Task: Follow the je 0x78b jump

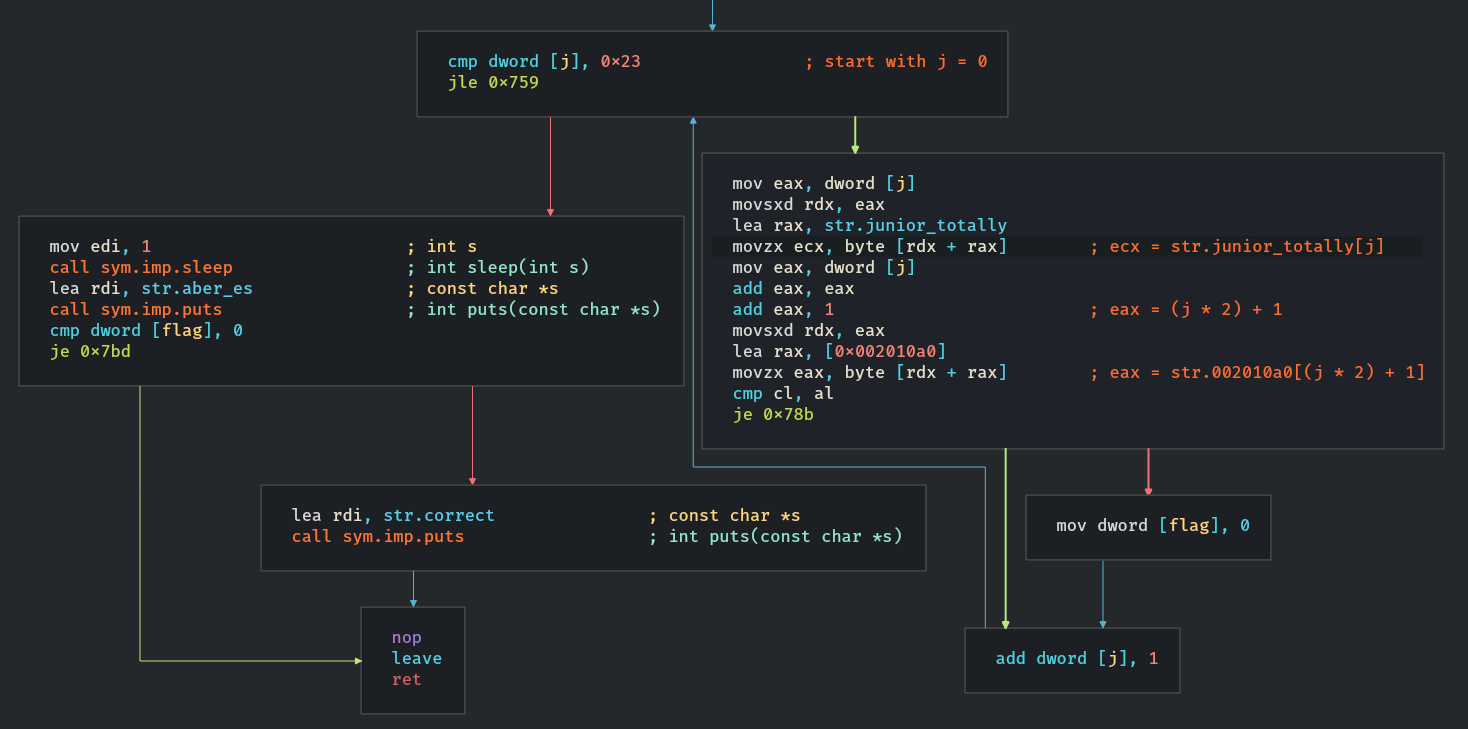Action: point(773,414)
